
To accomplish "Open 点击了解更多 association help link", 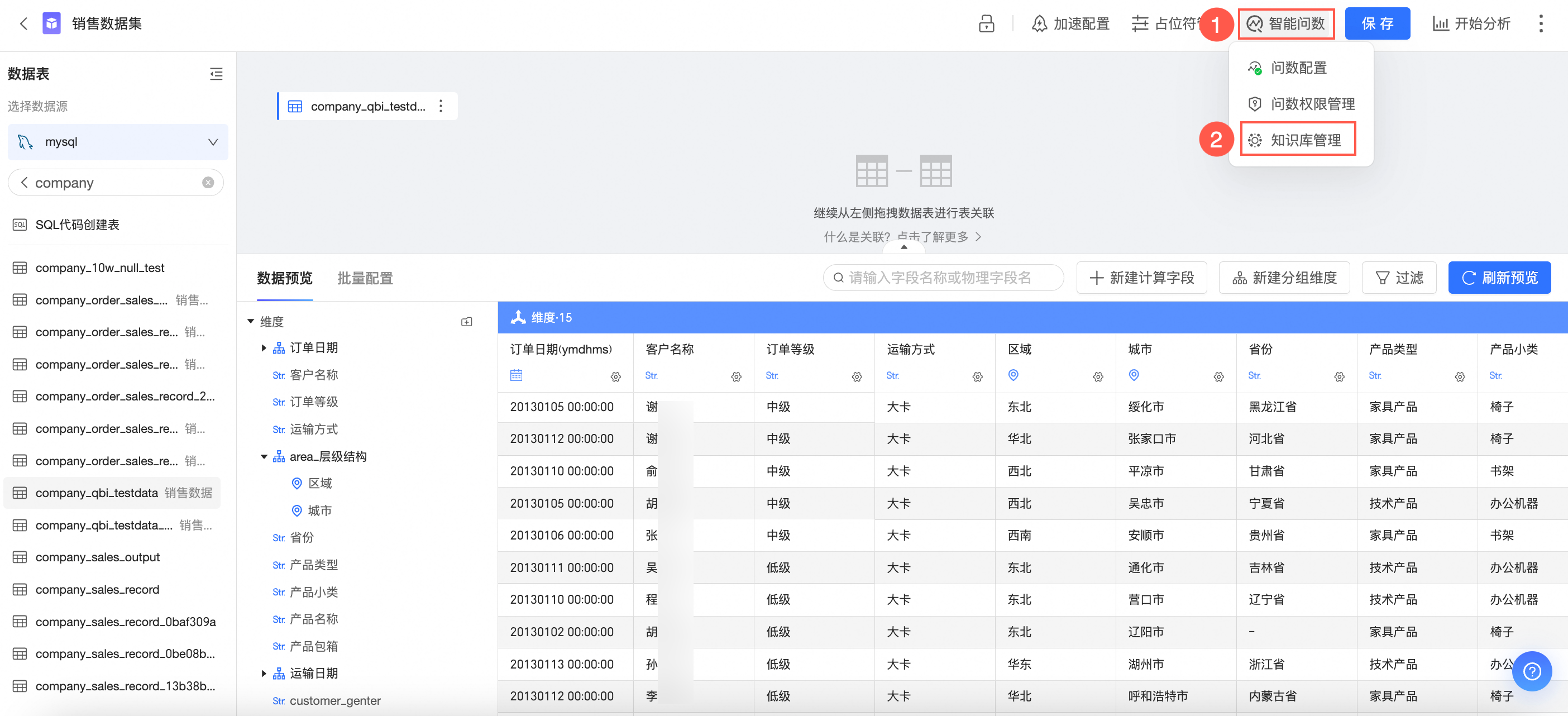I will click(938, 237).
